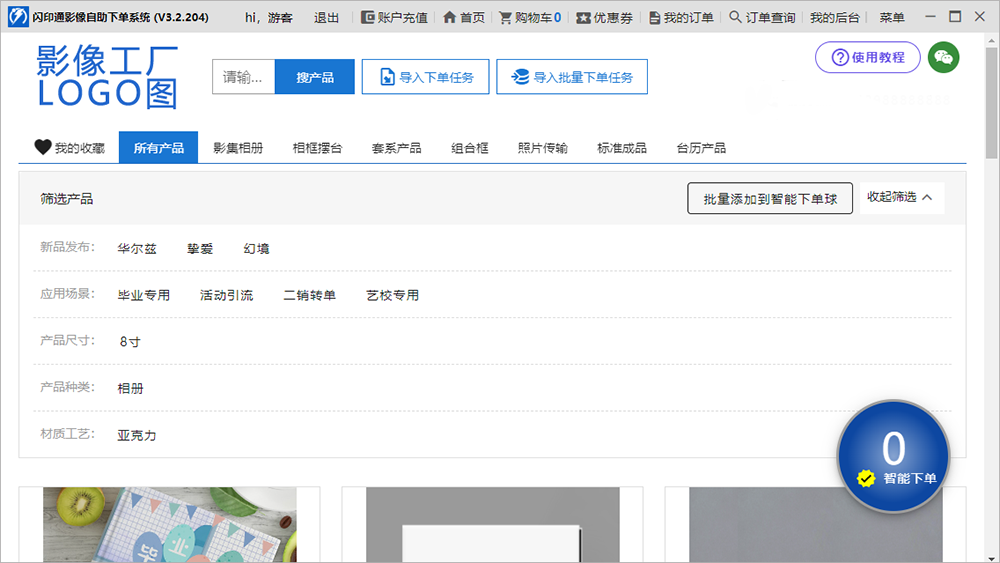Open the 使用教程 help tutorial
The image size is (1000, 563).
pyautogui.click(x=867, y=58)
